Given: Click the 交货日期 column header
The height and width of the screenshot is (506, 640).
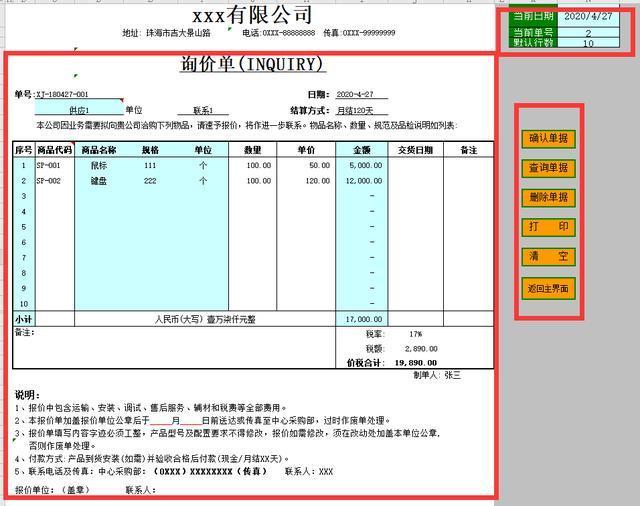Looking at the screenshot, I should [416, 150].
